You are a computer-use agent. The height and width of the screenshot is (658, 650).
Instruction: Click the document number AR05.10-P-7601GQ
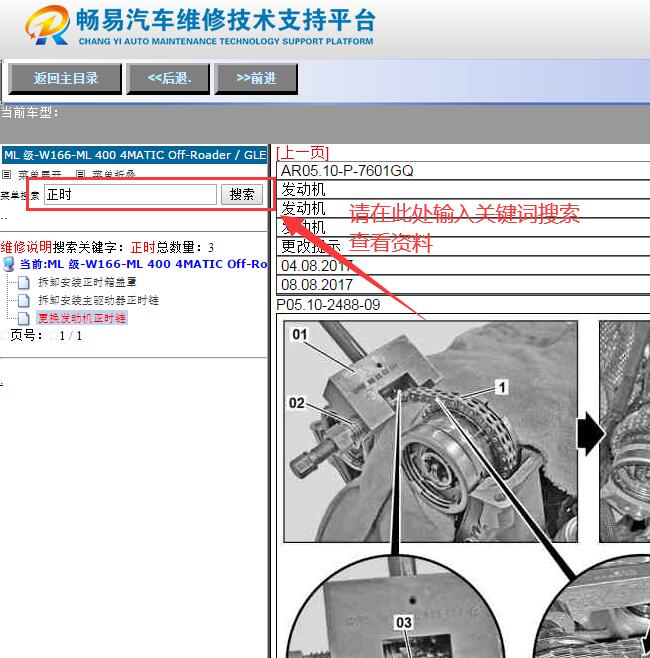pyautogui.click(x=347, y=171)
